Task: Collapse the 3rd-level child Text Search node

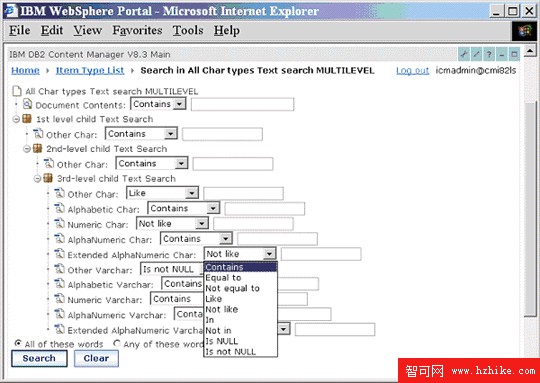Action: (x=38, y=178)
